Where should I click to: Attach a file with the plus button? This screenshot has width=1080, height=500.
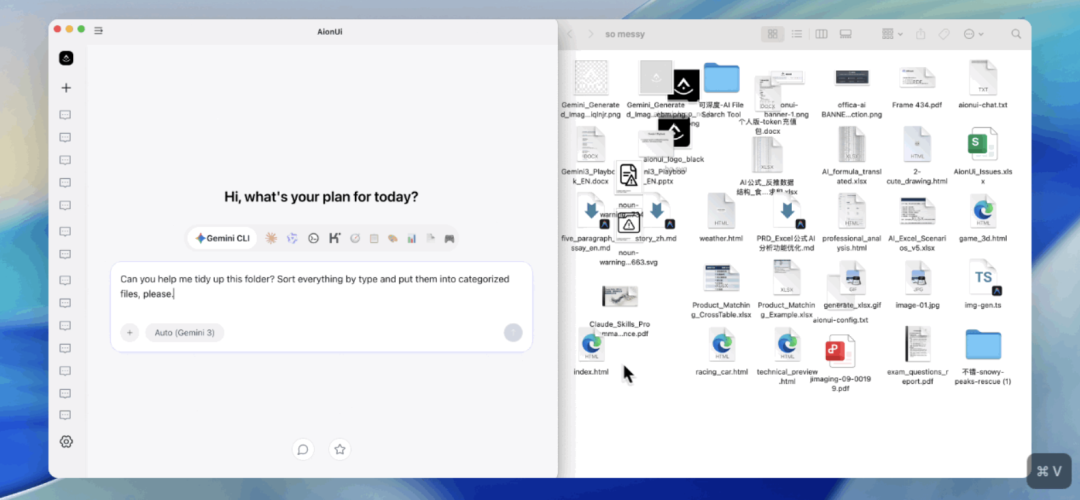(x=129, y=333)
